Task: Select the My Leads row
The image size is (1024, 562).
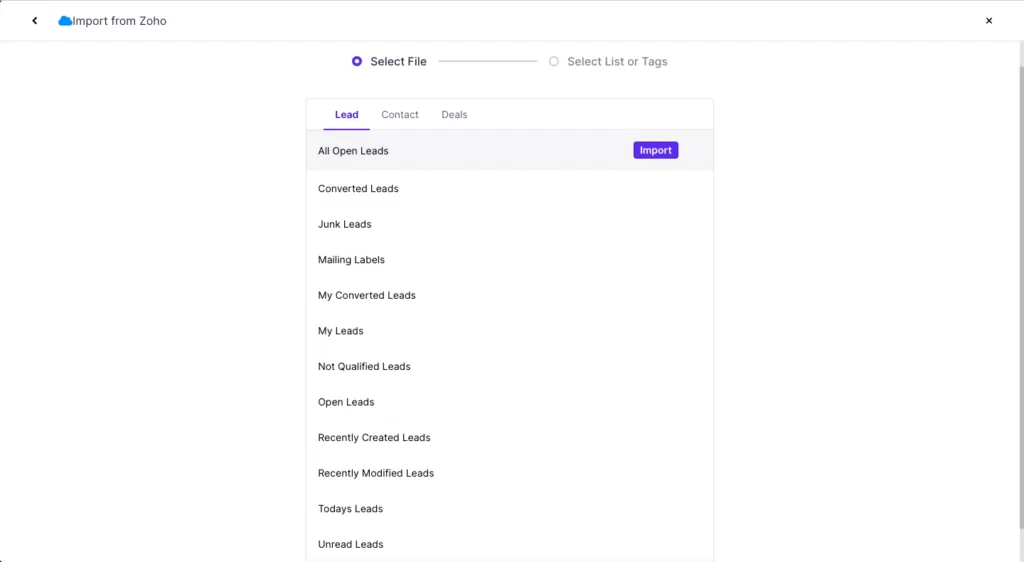Action: click(510, 331)
